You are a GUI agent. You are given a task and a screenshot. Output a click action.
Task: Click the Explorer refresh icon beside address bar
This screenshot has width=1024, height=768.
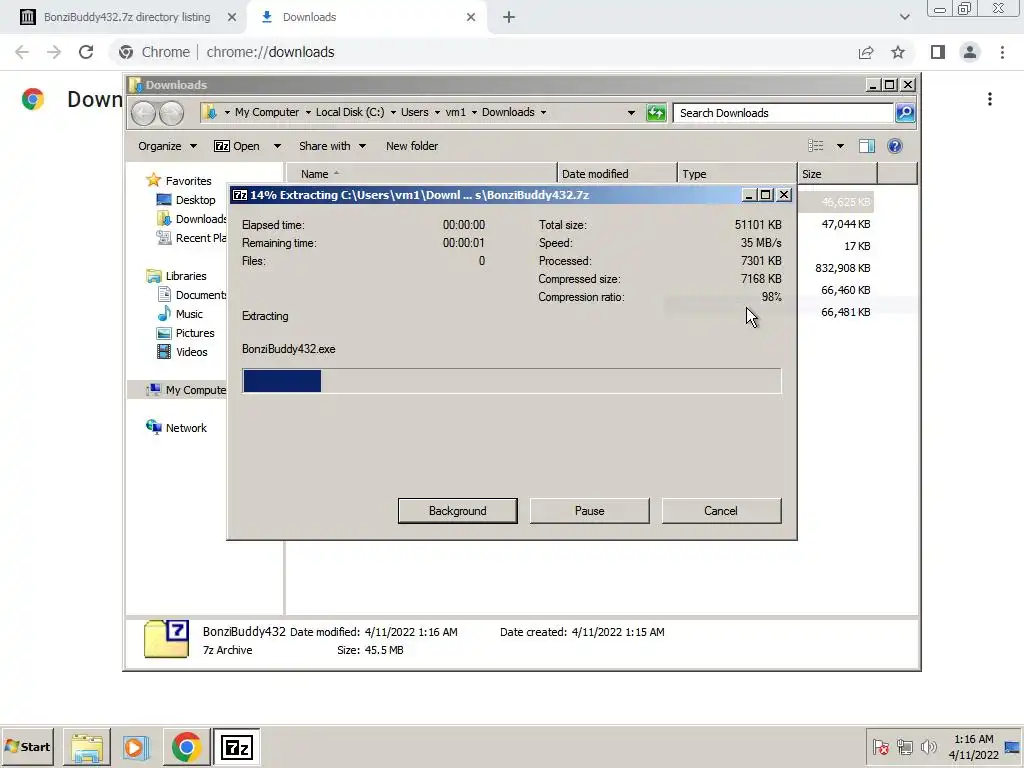(x=656, y=113)
